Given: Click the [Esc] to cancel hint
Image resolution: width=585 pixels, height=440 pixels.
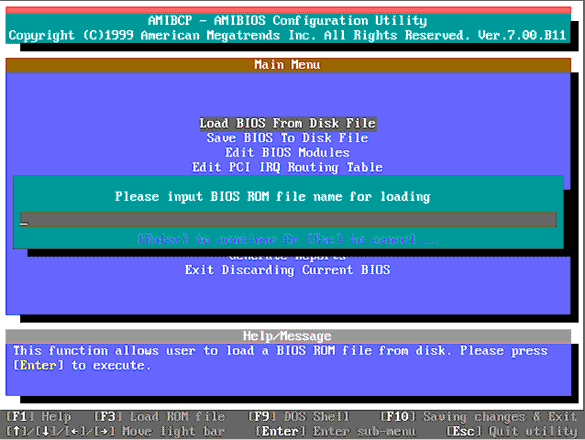Looking at the screenshot, I should (x=372, y=239).
